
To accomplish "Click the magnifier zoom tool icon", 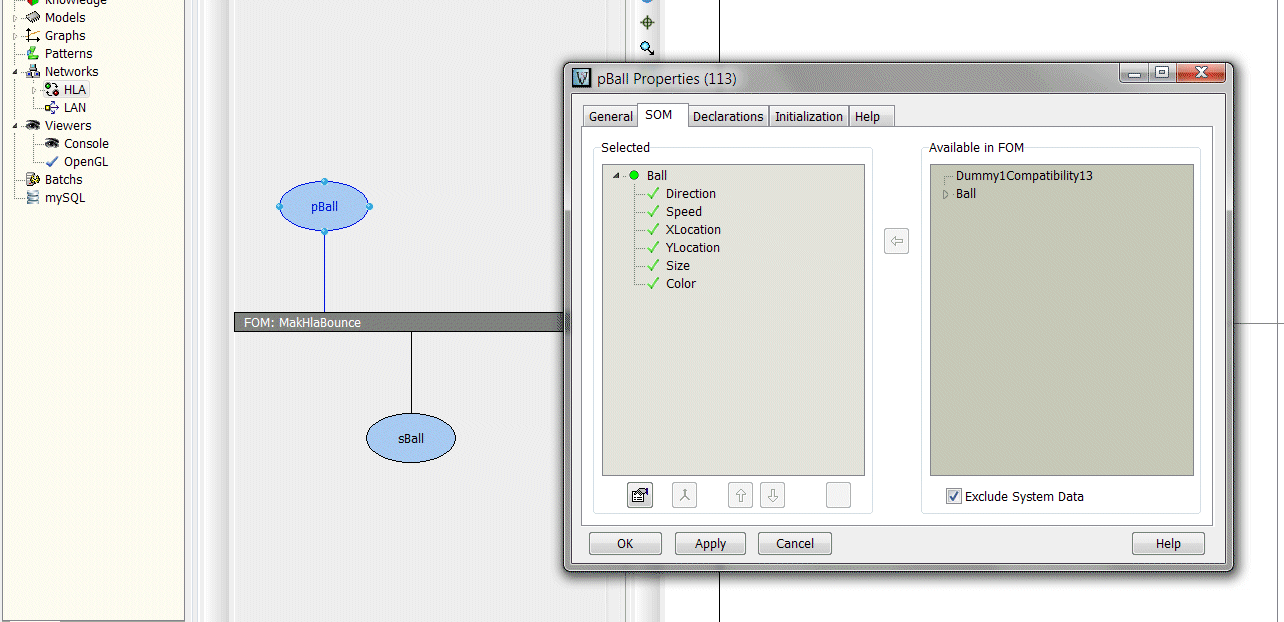I will click(647, 48).
